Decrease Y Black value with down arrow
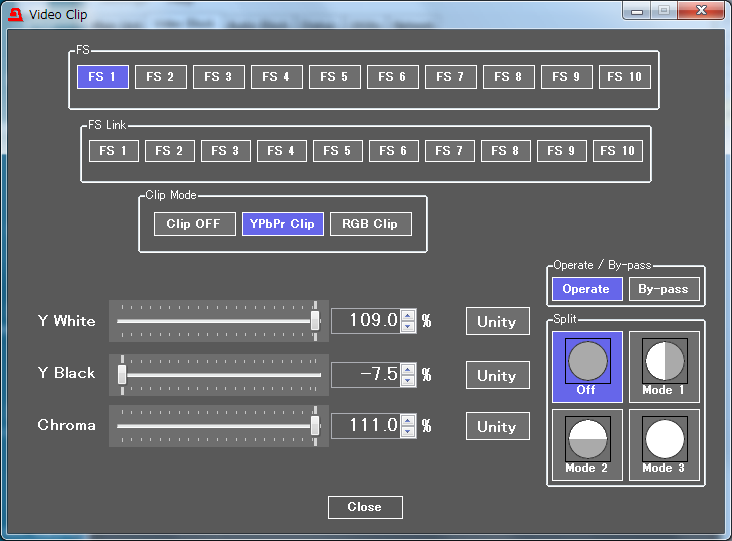This screenshot has width=732, height=541. [408, 380]
